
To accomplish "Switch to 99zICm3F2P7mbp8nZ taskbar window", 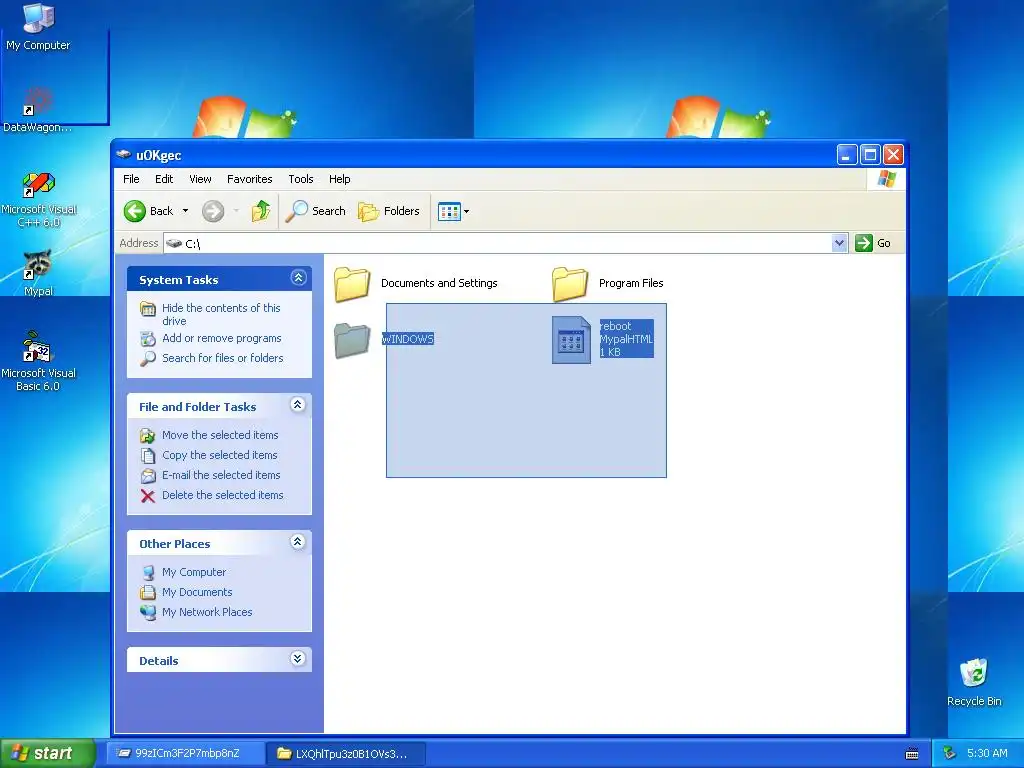I will tap(185, 754).
